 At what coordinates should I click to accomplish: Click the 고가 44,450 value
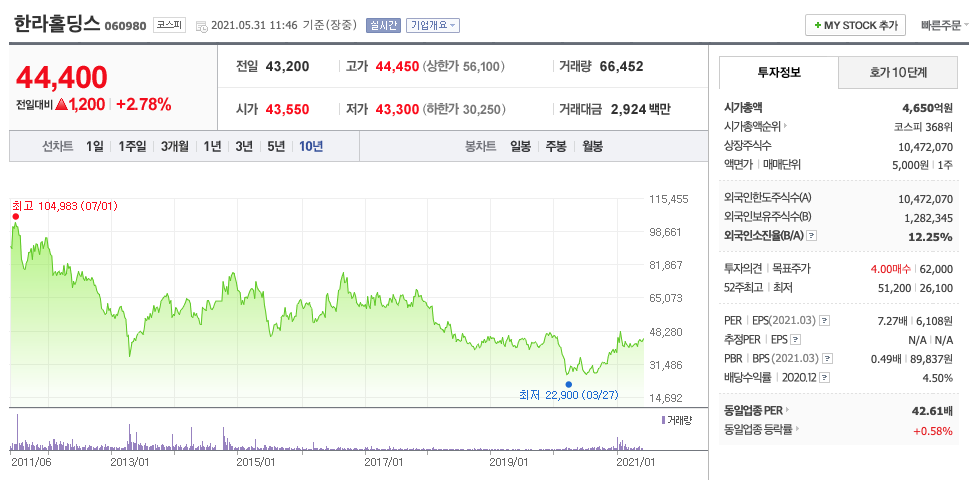[x=397, y=67]
